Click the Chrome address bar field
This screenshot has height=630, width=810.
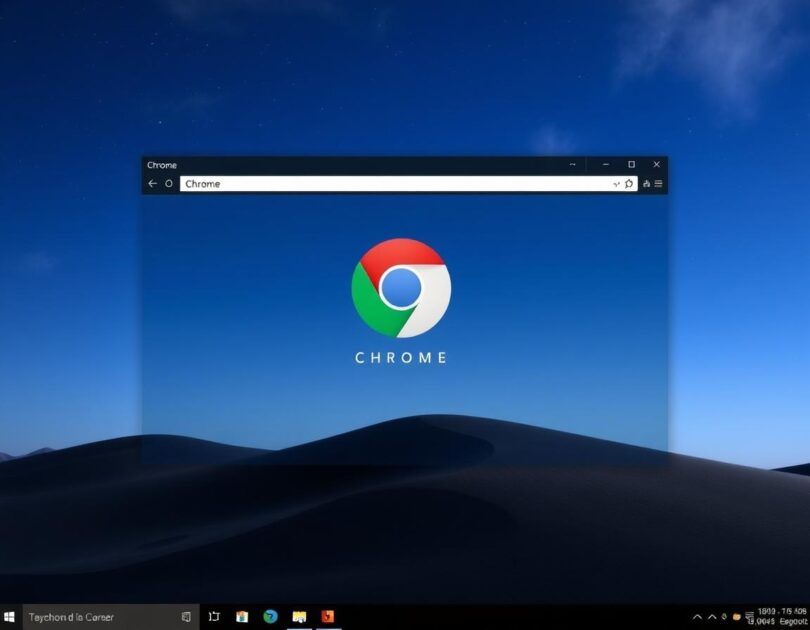point(408,184)
